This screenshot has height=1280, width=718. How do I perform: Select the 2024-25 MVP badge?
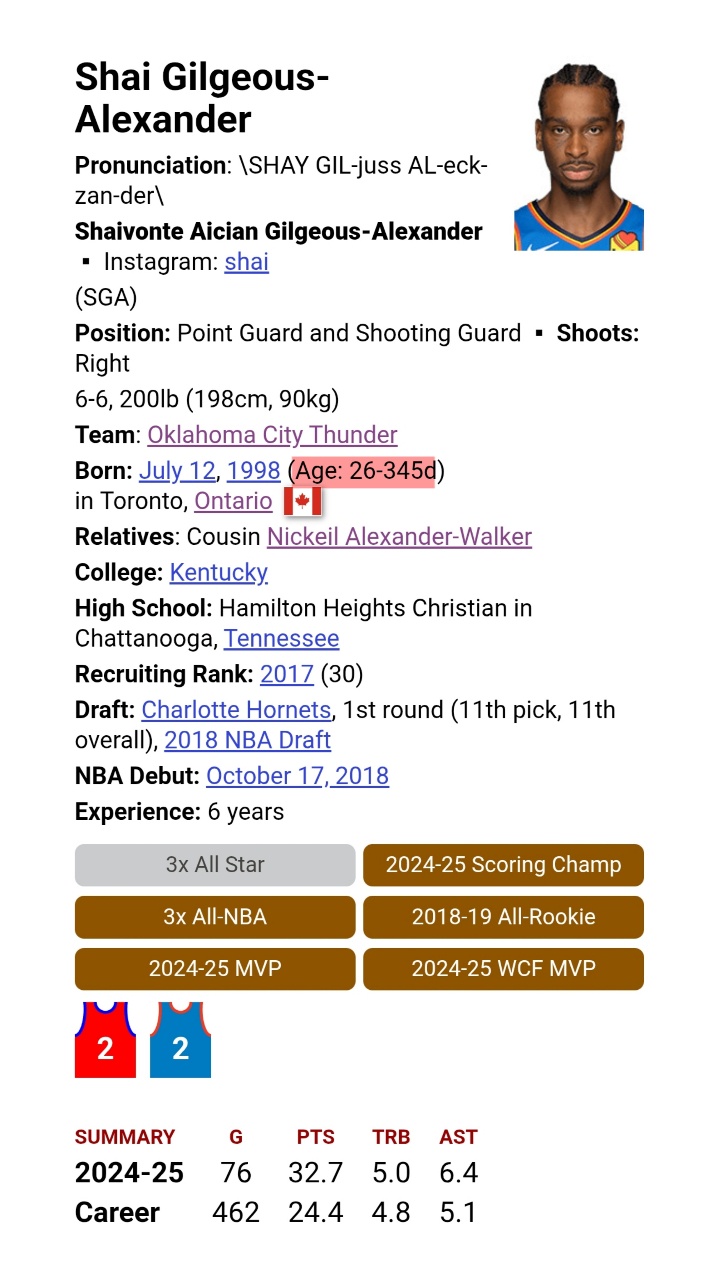tap(215, 969)
